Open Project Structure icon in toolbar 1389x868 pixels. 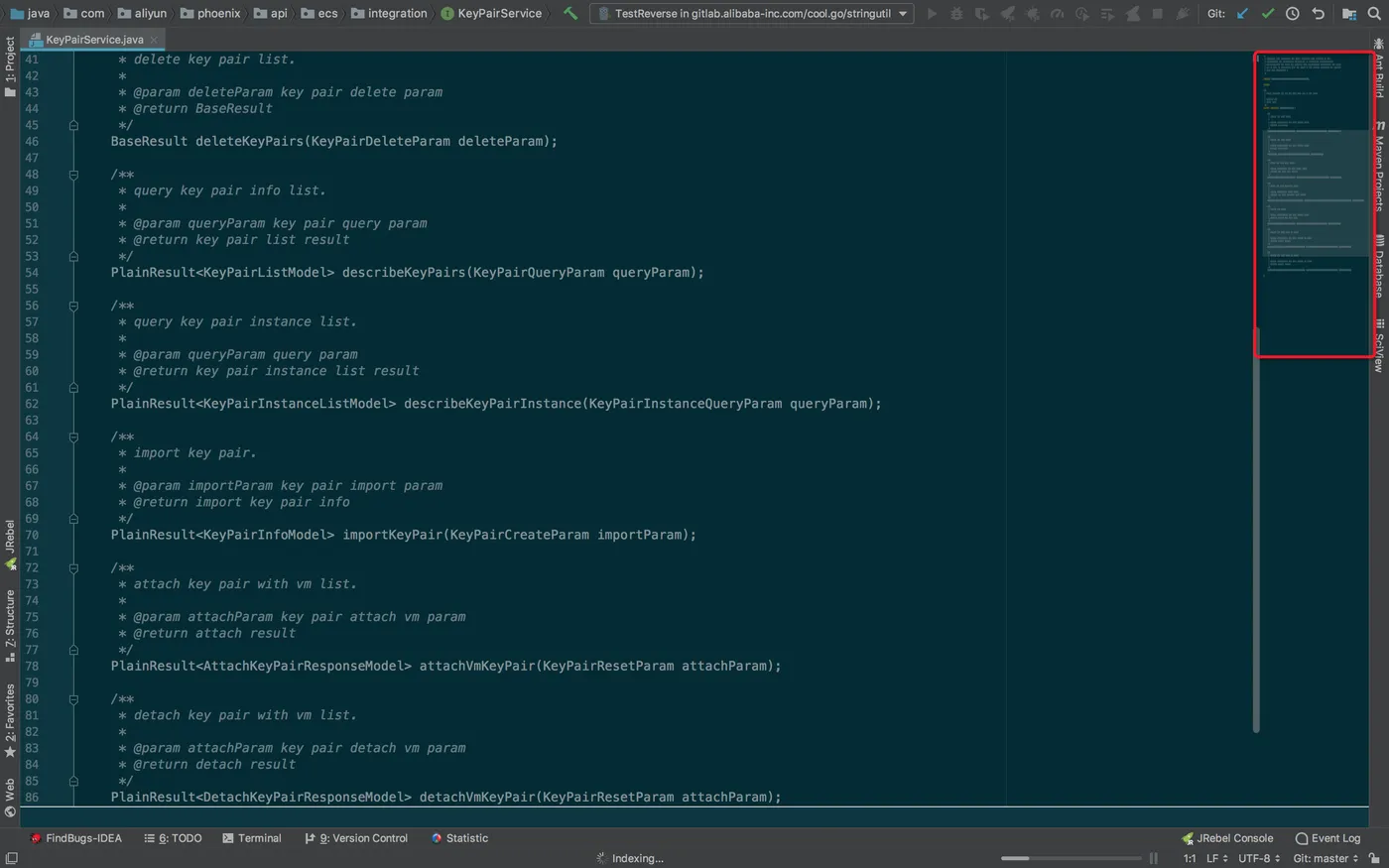click(1349, 14)
